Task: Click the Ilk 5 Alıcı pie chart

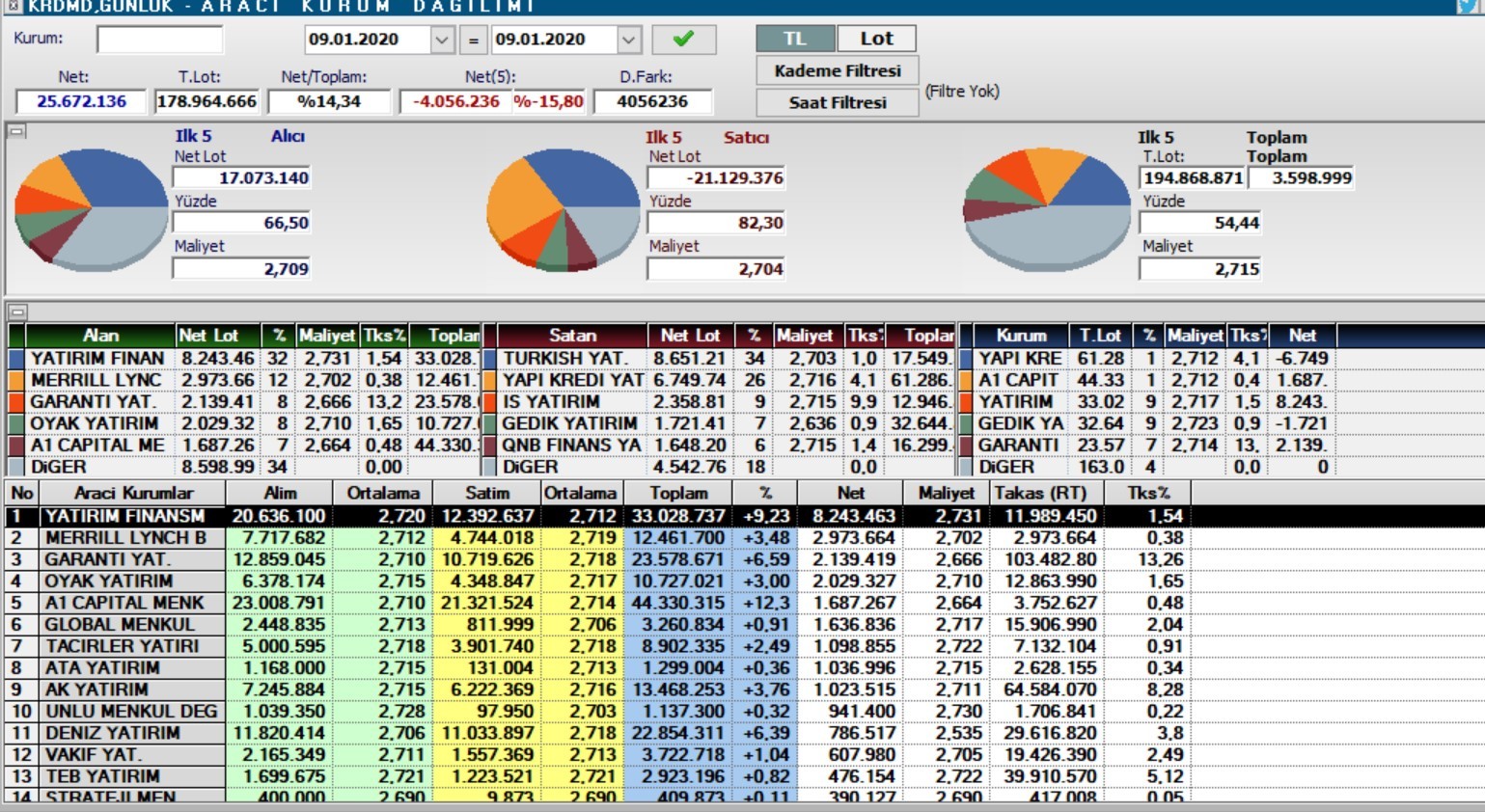Action: coord(92,209)
